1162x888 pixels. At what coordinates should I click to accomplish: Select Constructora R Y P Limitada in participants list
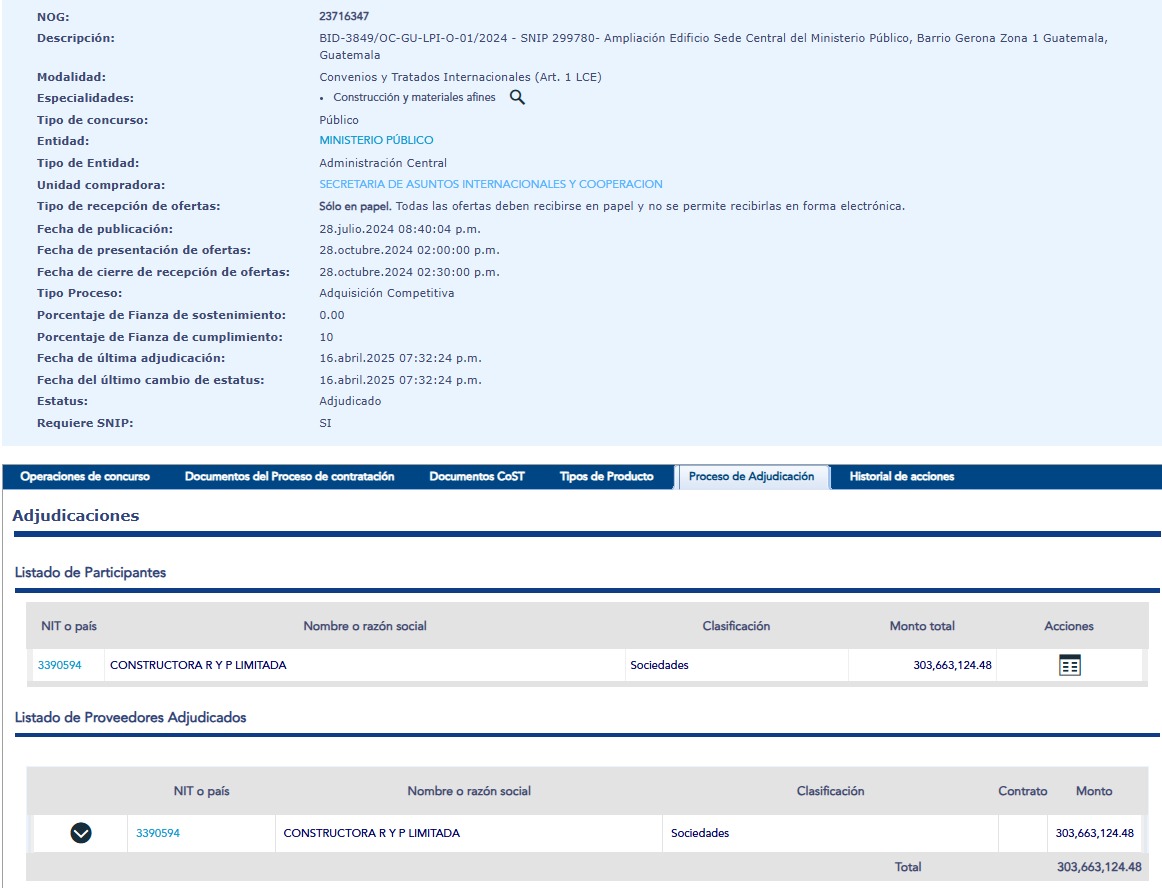coord(198,665)
